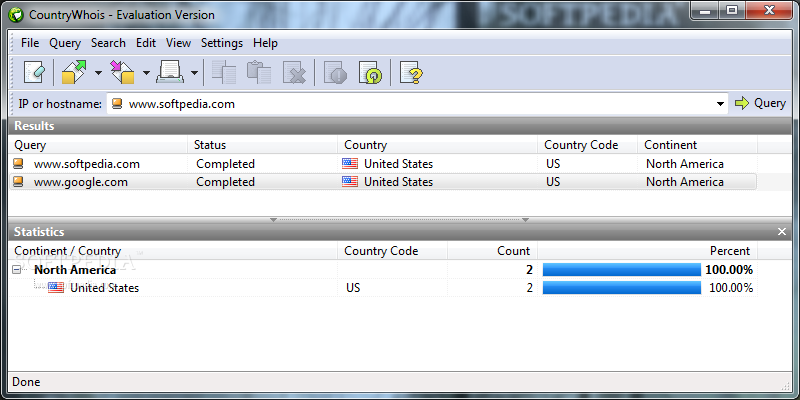
Task: Open the Edit menu
Action: tap(146, 43)
